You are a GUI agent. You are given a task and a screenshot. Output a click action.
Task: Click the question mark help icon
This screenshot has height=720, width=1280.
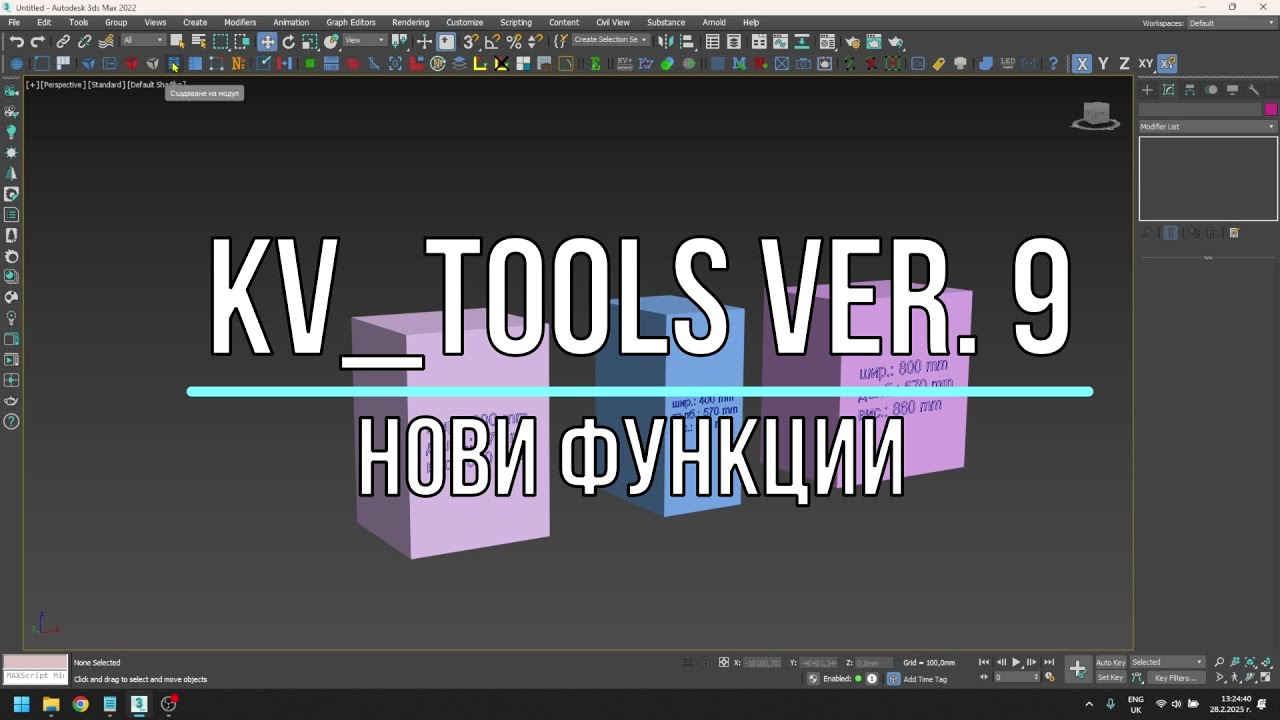[x=1053, y=63]
